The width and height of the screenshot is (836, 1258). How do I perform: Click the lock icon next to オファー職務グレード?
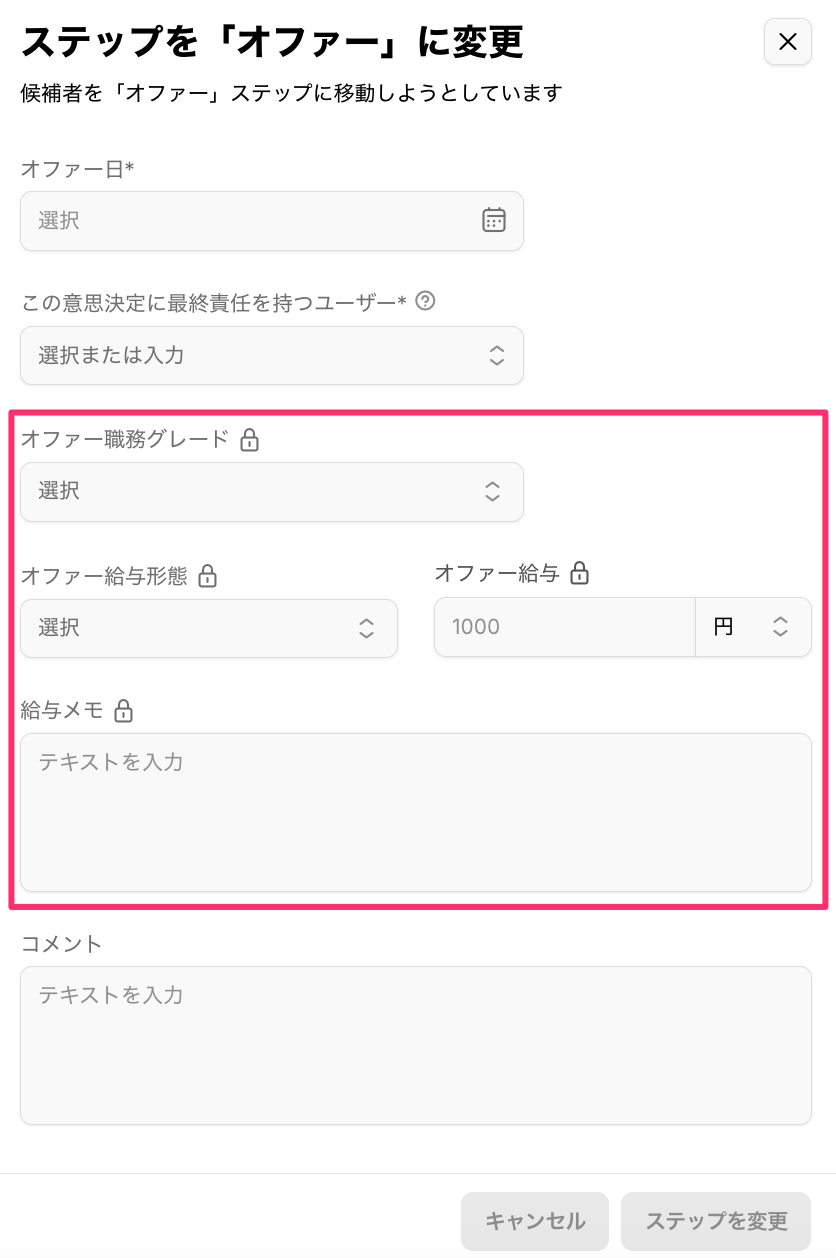pyautogui.click(x=250, y=439)
